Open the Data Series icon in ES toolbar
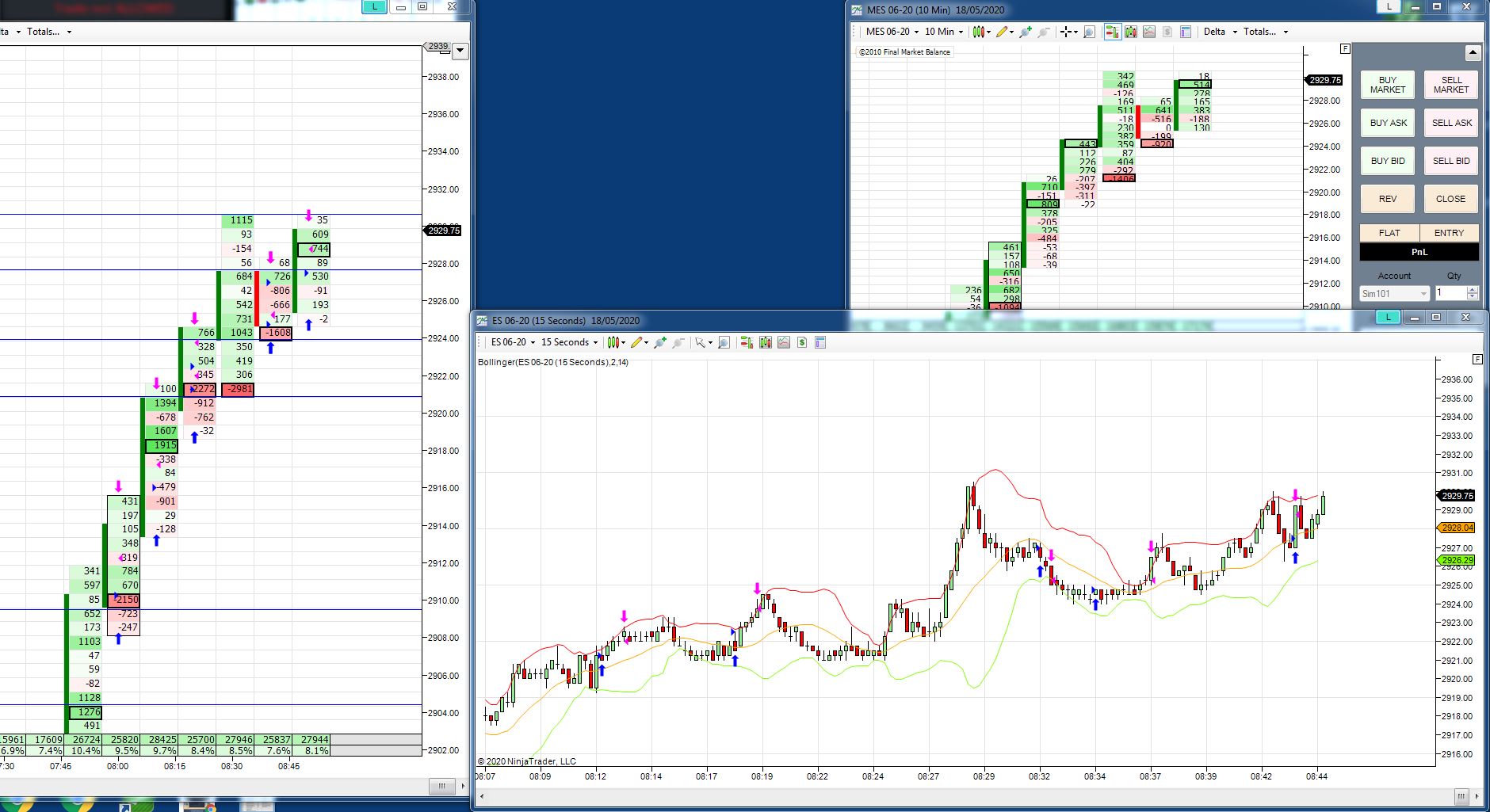Screen dimensions: 1490x812 click(766, 342)
